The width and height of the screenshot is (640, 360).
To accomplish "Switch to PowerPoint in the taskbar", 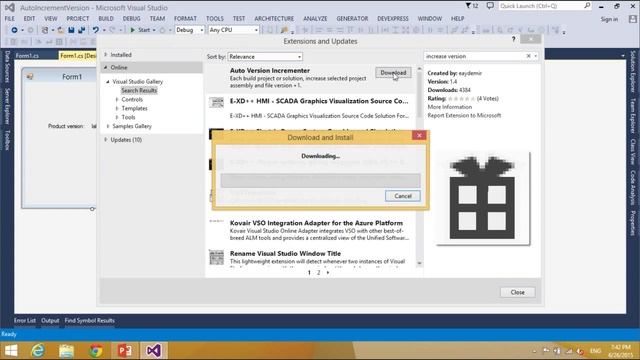I will 125,351.
